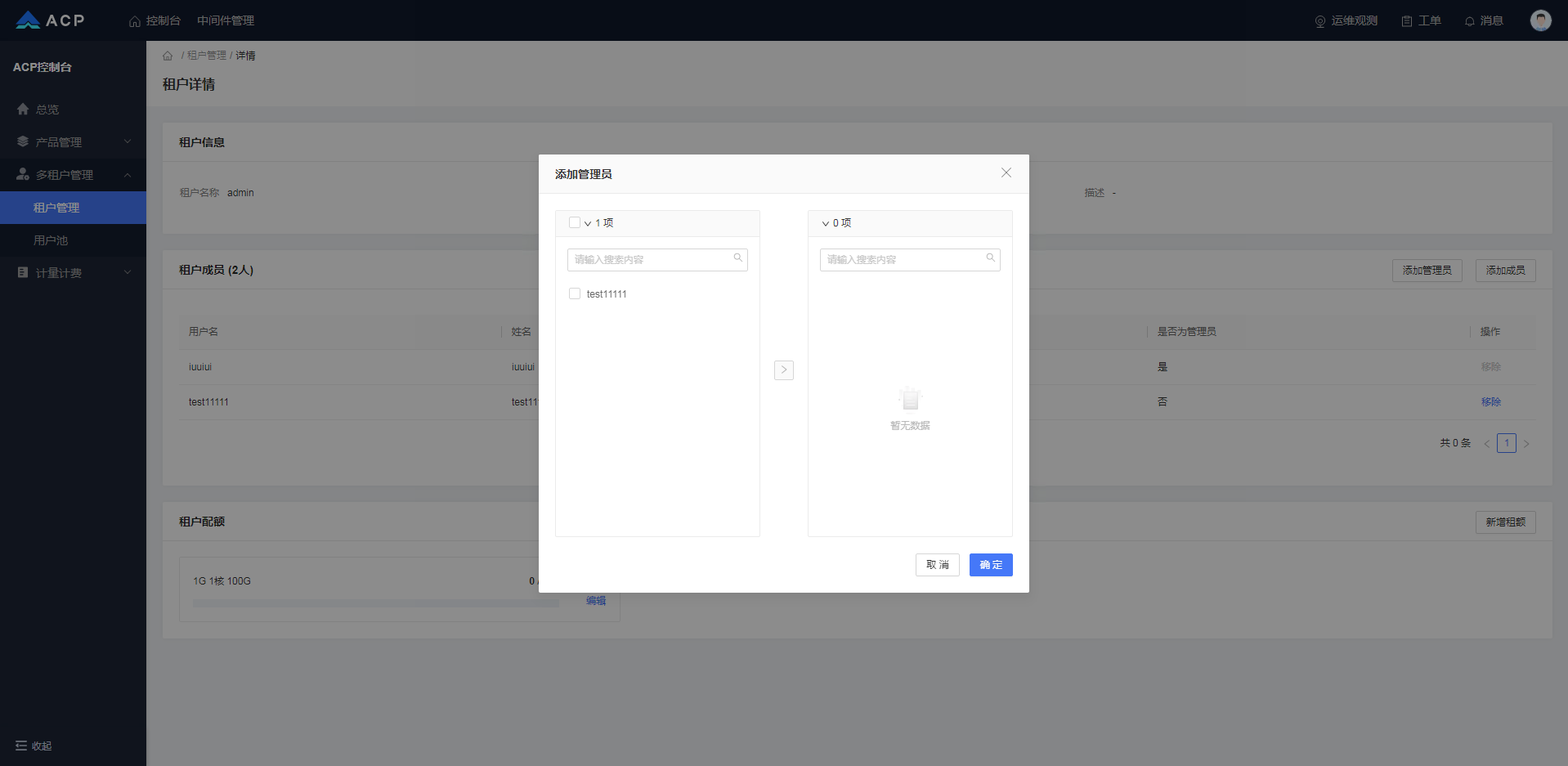Viewport: 1568px width, 766px height.
Task: Click the breadcrumb home icon
Action: [x=168, y=56]
